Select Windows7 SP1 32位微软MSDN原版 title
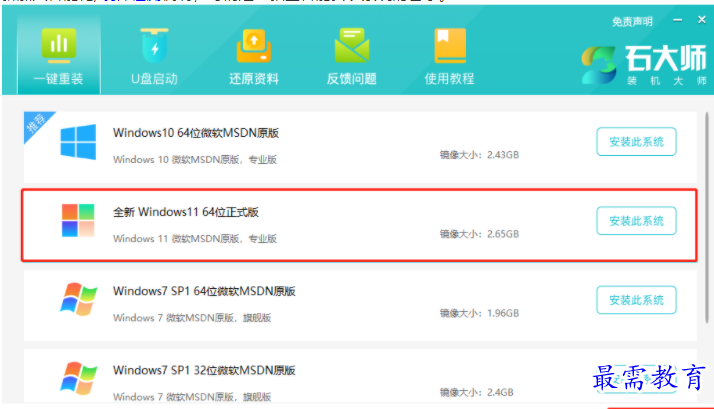Image resolution: width=714 pixels, height=409 pixels. coord(204,370)
